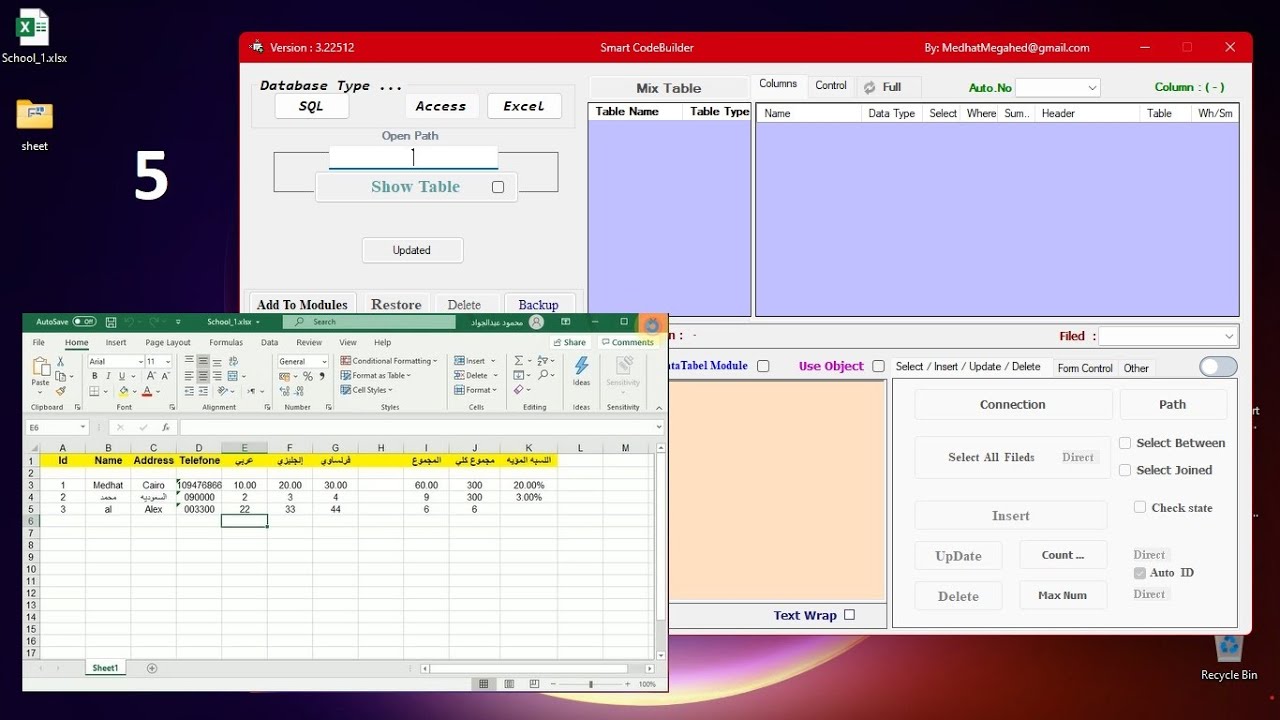The width and height of the screenshot is (1280, 720).
Task: Open the Formulas ribbon tab in Excel
Action: (226, 342)
